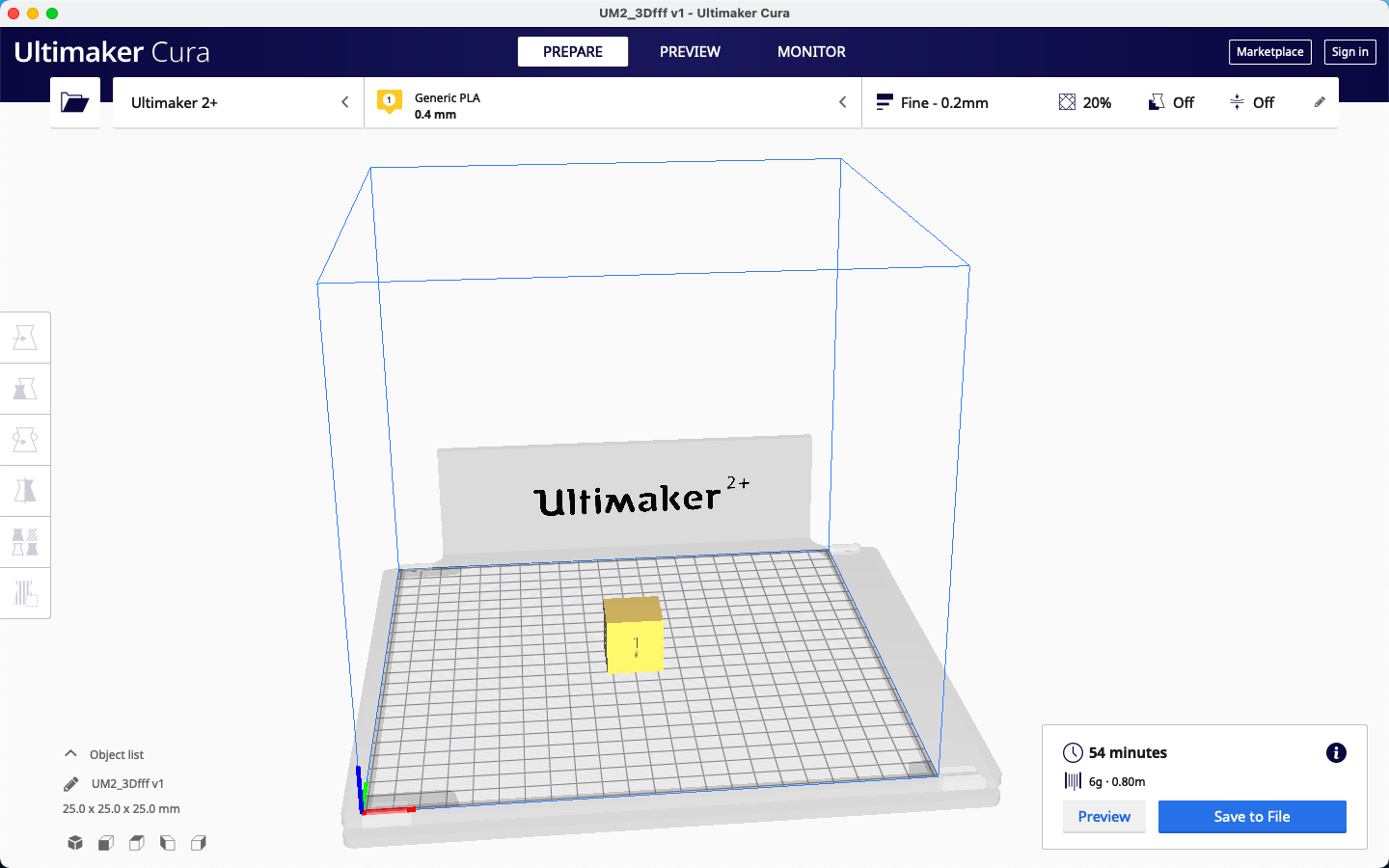
Task: Click the 25.0 x 25.0 x 25.0 mm dimensions
Action: (122, 809)
